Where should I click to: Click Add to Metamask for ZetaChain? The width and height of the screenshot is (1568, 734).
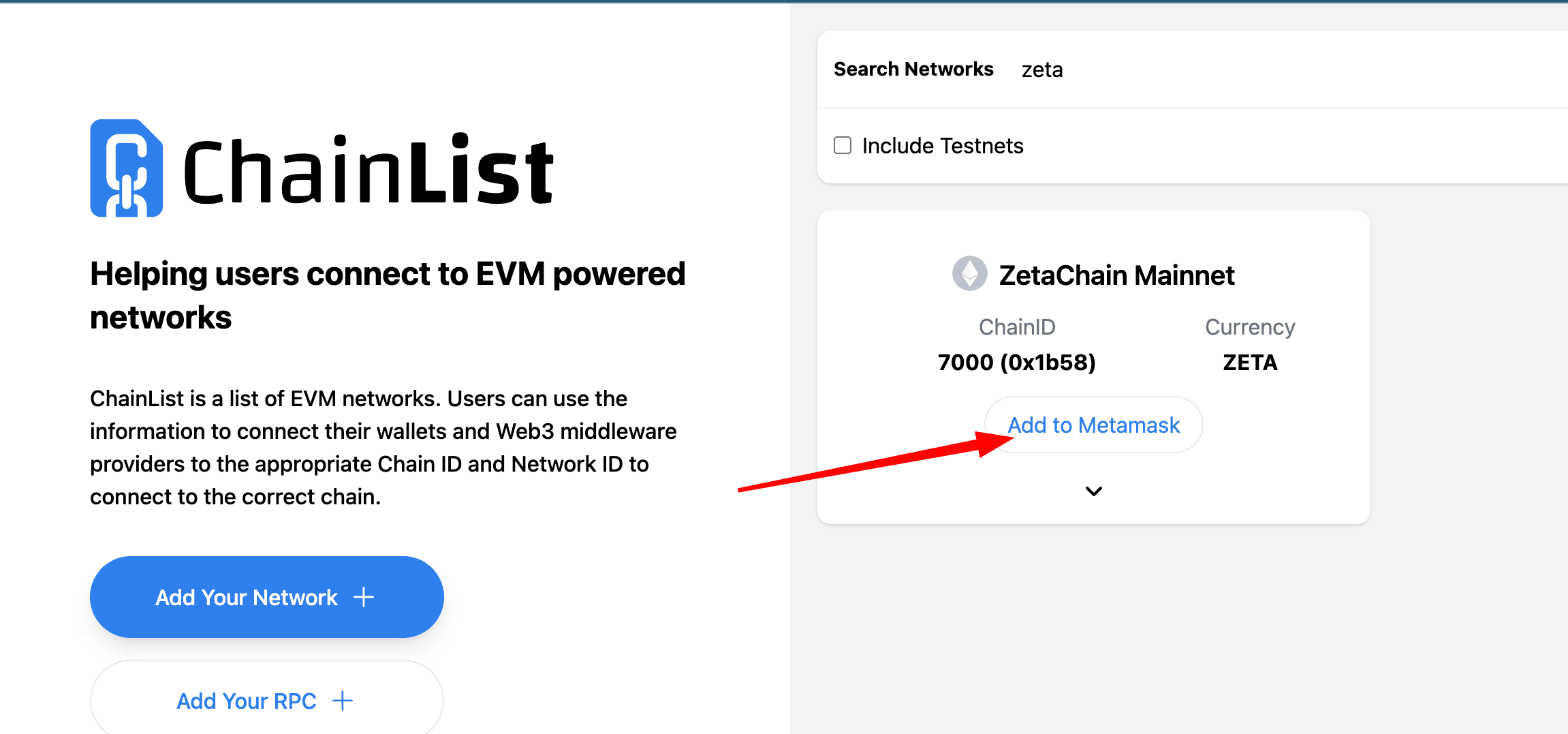click(1094, 425)
